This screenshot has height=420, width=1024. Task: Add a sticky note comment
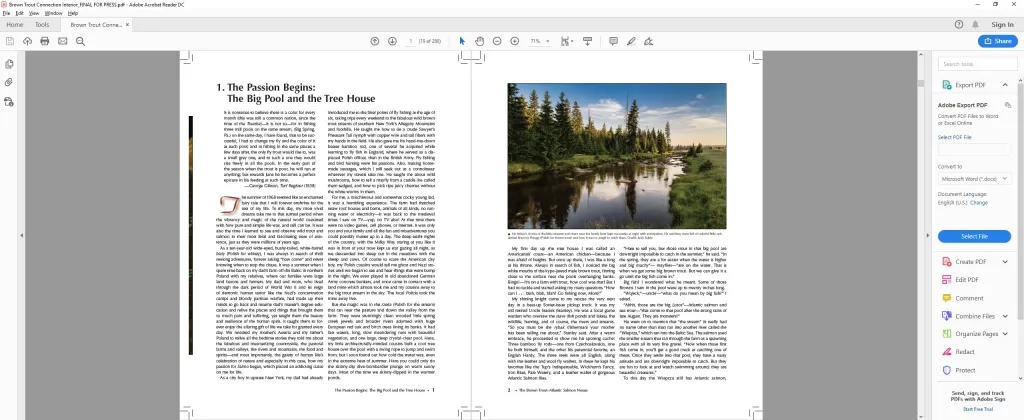pyautogui.click(x=613, y=41)
